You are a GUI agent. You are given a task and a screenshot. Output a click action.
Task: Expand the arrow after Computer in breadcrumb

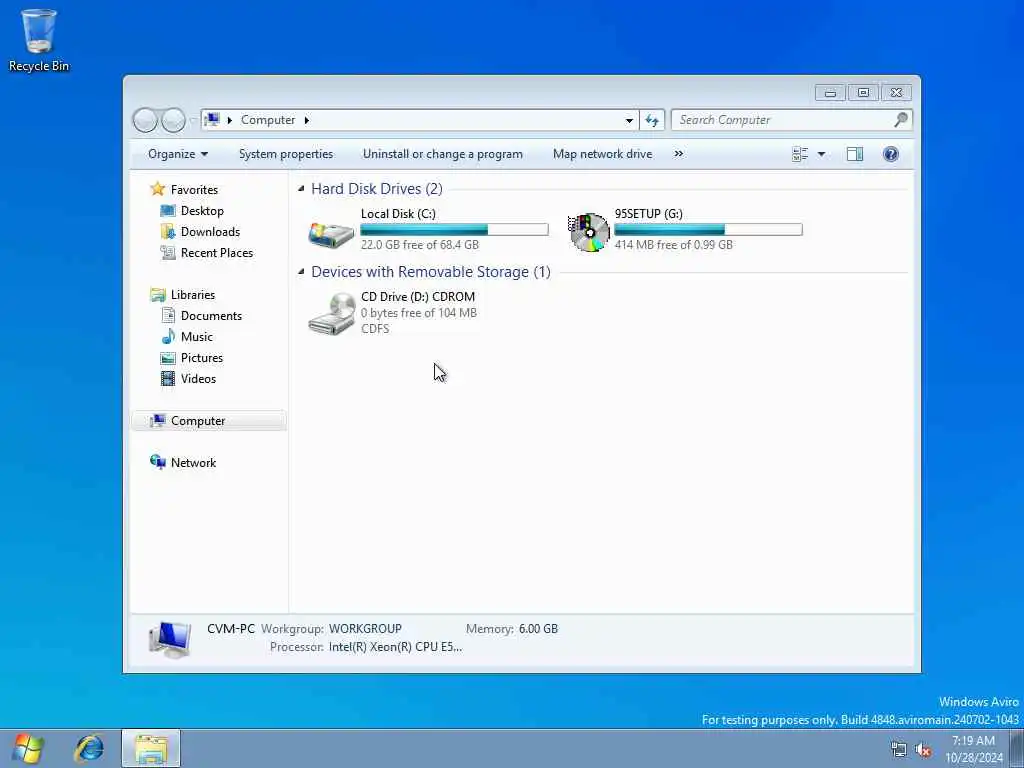(x=307, y=120)
